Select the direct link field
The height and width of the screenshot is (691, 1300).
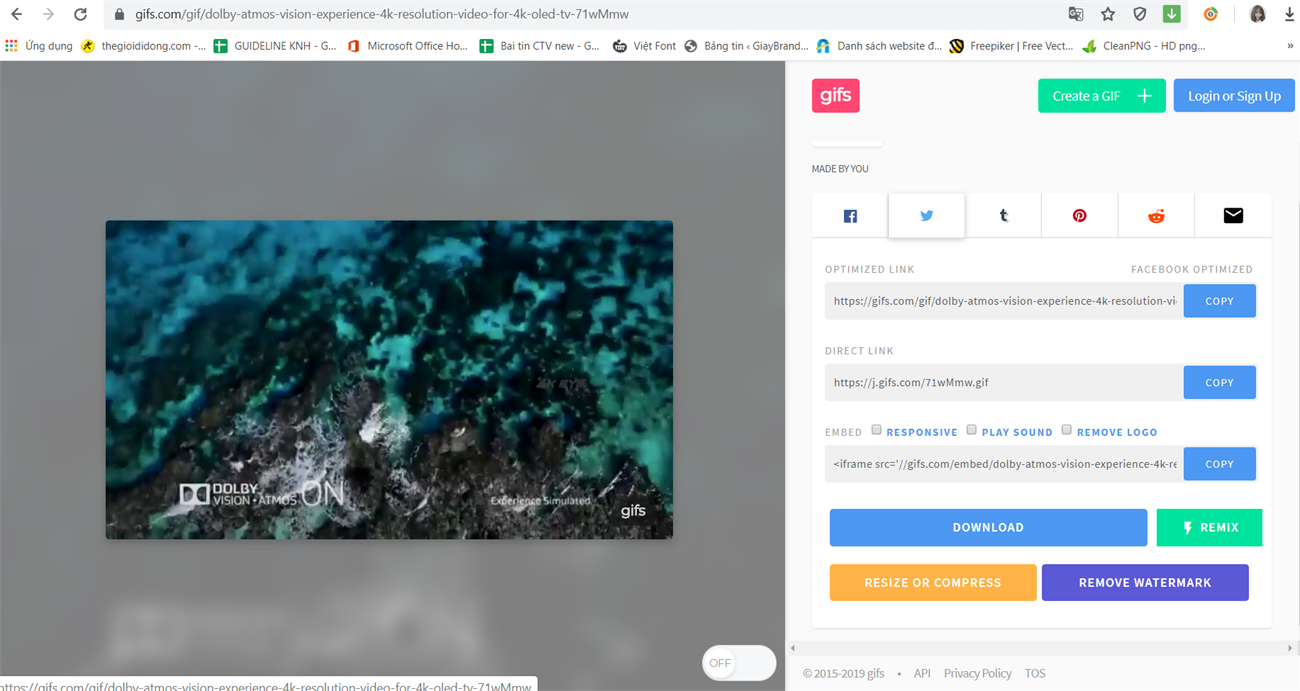click(1004, 382)
